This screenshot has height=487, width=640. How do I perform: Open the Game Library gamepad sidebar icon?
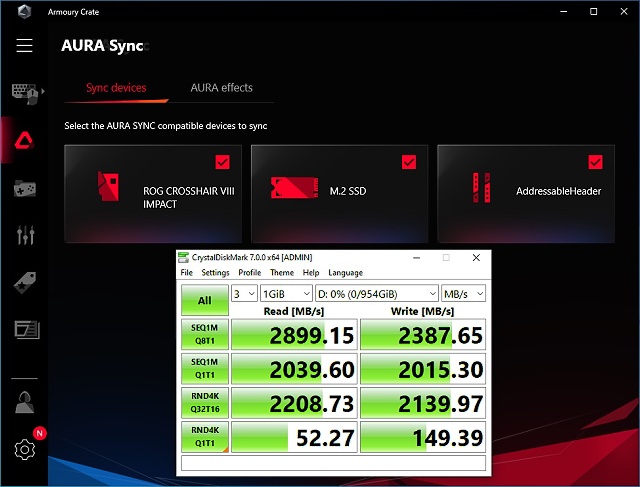25,188
